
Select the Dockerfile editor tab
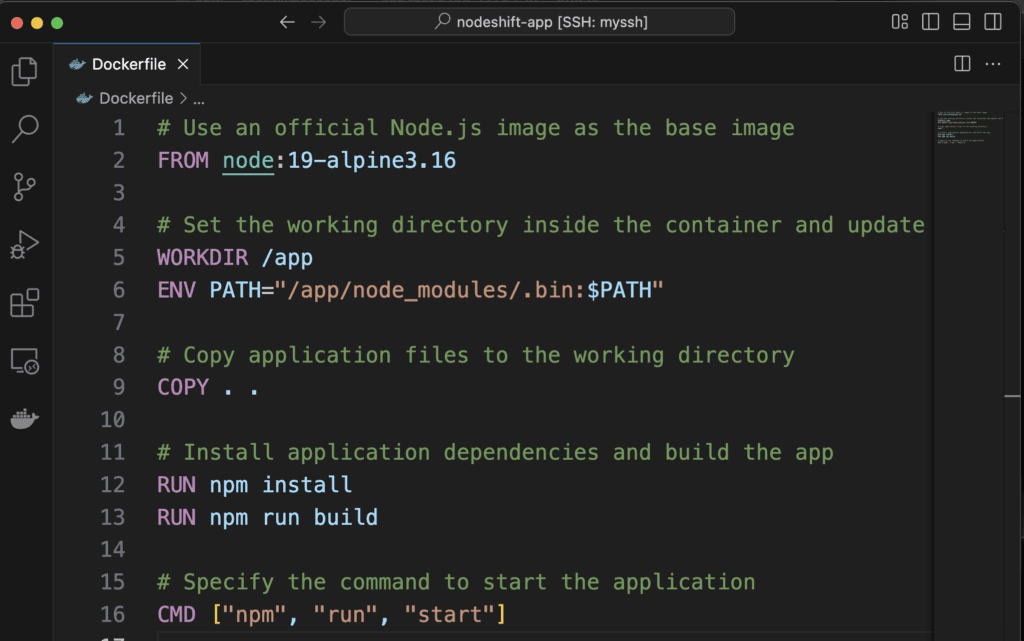pyautogui.click(x=128, y=64)
